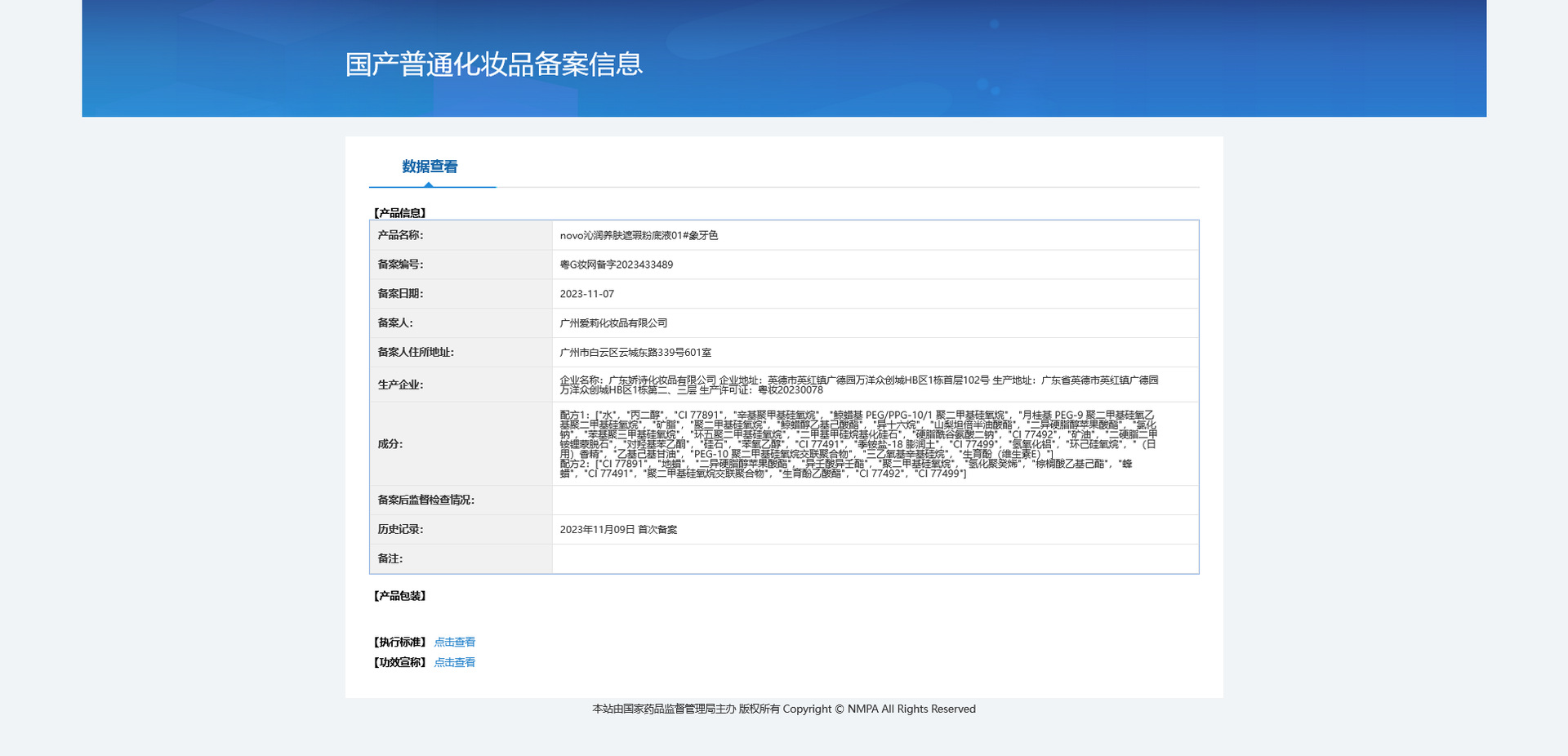Select filing number 粤G妆网备字2023433489

(x=617, y=265)
